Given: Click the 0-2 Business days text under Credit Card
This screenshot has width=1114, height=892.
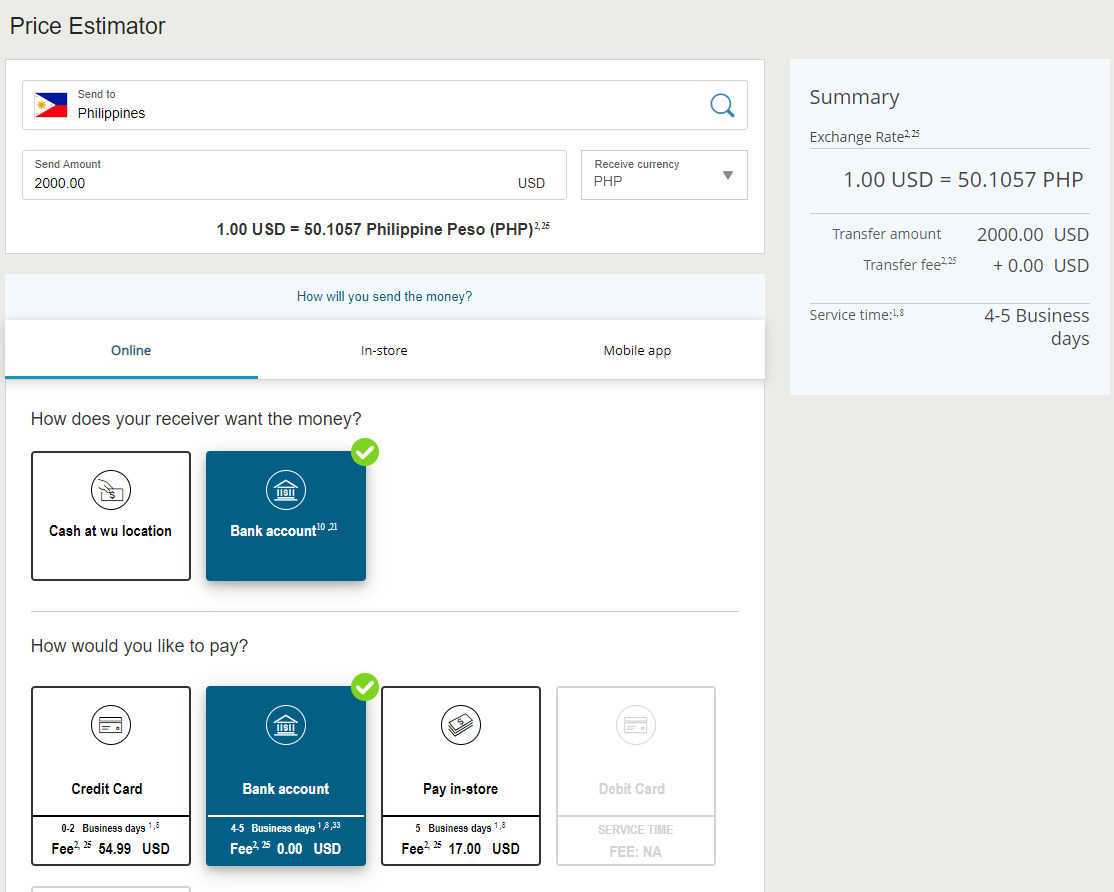Looking at the screenshot, I should point(110,827).
